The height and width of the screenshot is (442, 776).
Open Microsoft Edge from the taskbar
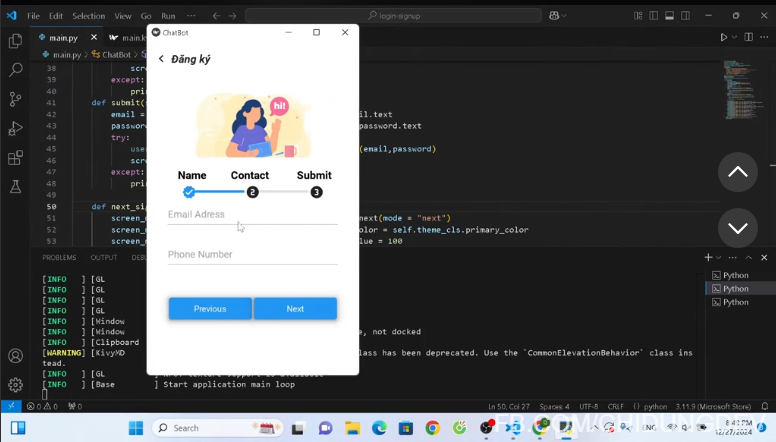pyautogui.click(x=379, y=428)
